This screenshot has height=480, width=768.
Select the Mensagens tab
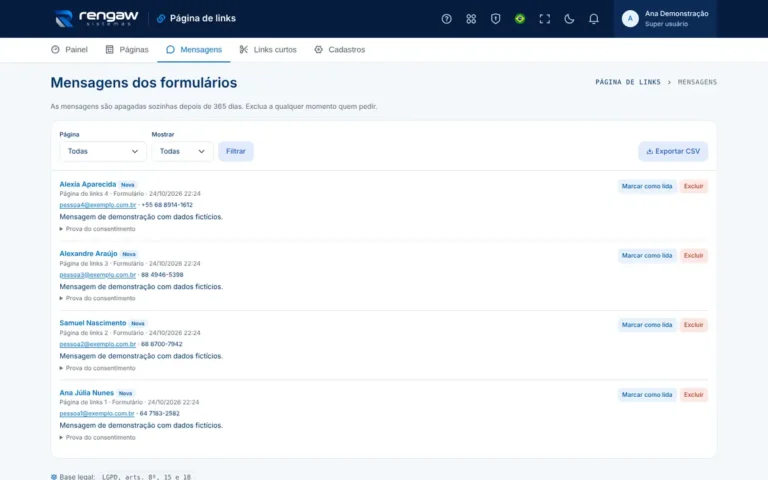tap(194, 49)
